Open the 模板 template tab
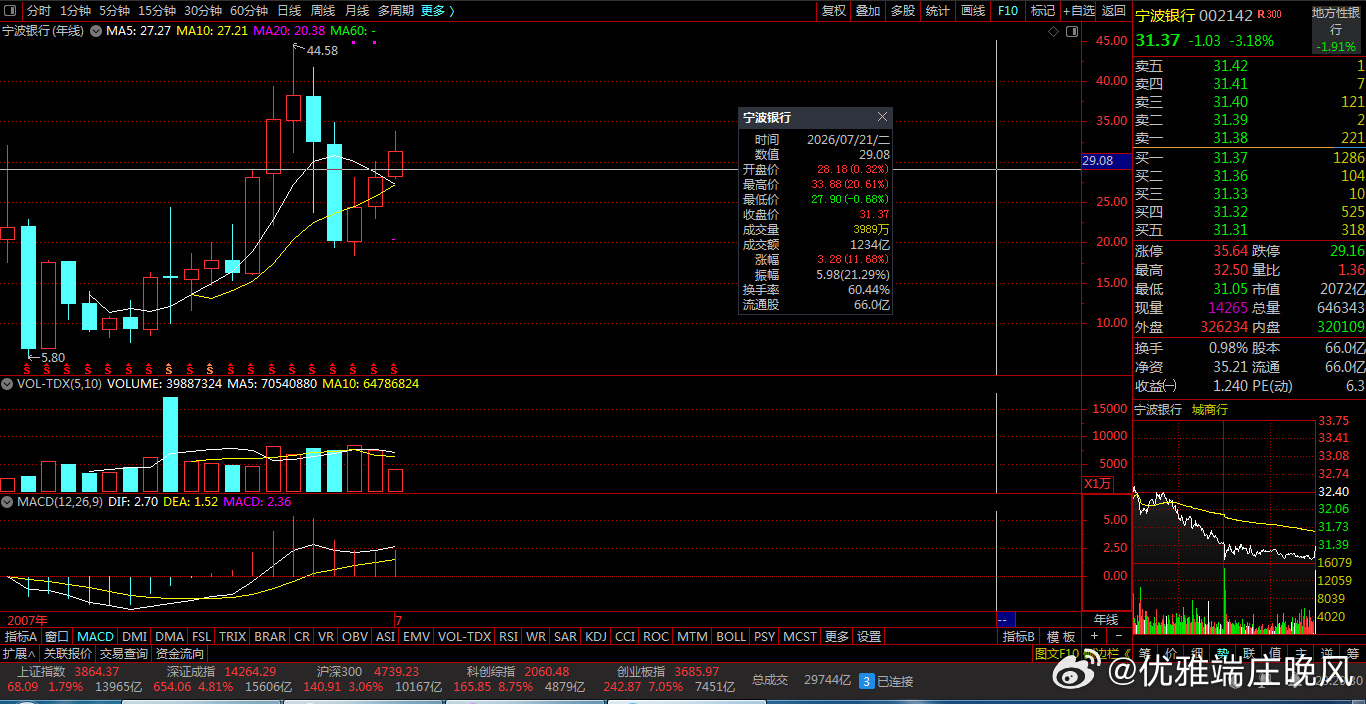Screen dimensions: 1366x704 (x=1061, y=636)
